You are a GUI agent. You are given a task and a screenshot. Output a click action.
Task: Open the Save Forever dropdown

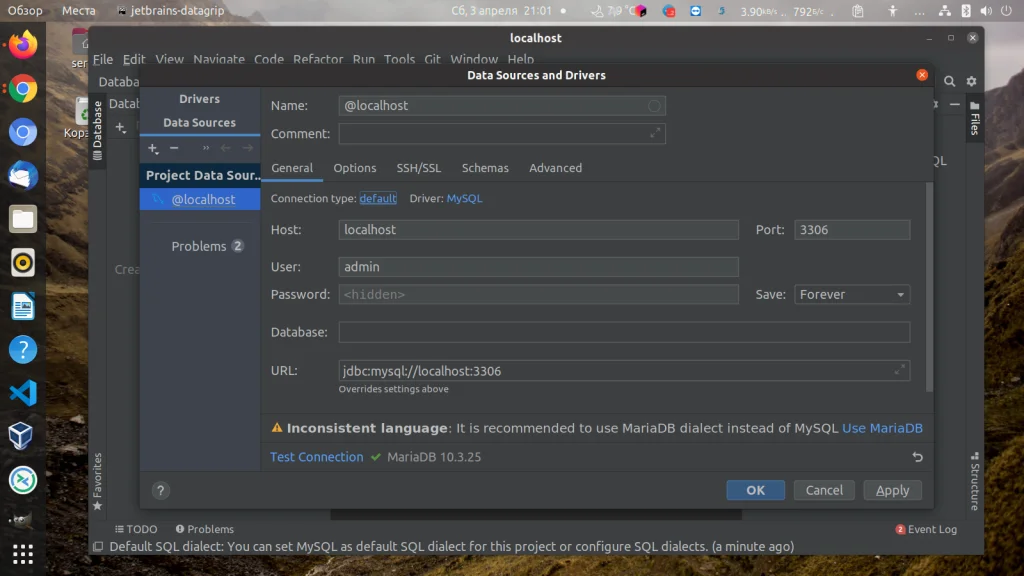pyautogui.click(x=851, y=294)
